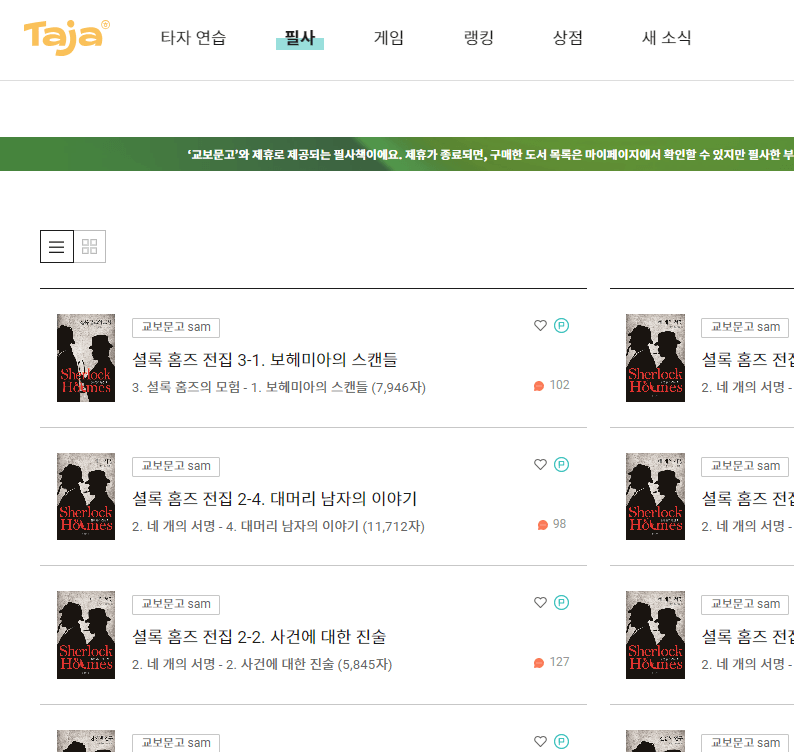Click subtitle text with (5,845자)
Screen dimensions: 794x752
(x=262, y=664)
